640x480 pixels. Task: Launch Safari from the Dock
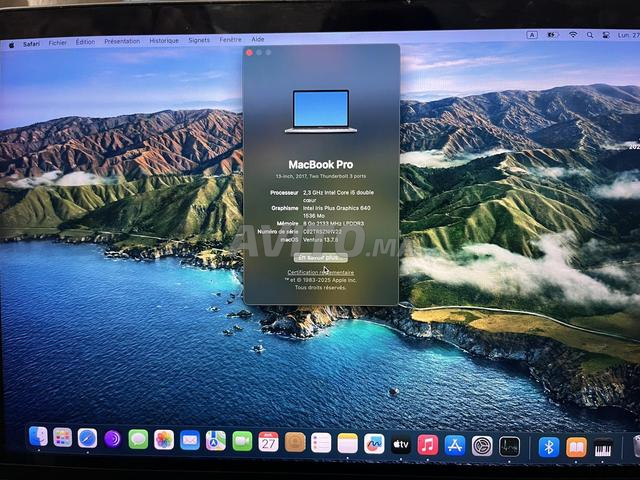pyautogui.click(x=87, y=438)
